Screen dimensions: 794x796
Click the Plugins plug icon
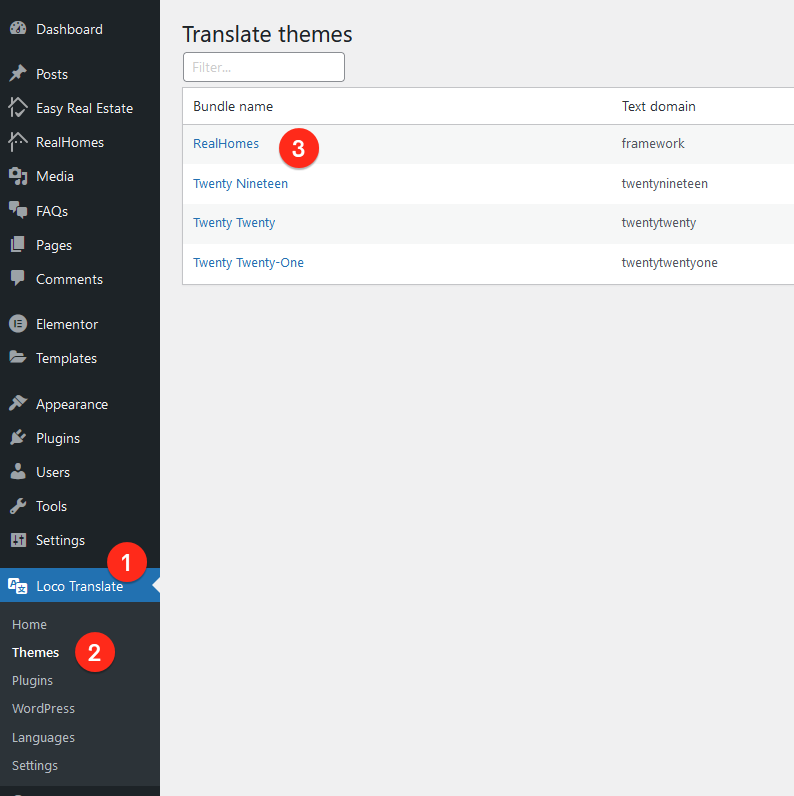click(18, 438)
